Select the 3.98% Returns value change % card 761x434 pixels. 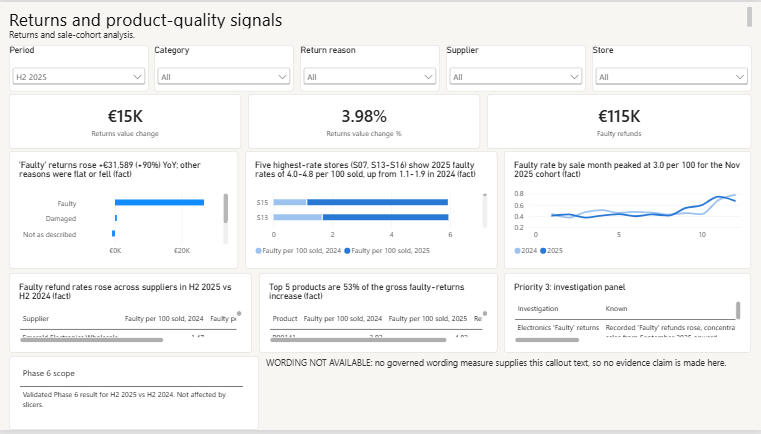[364, 121]
